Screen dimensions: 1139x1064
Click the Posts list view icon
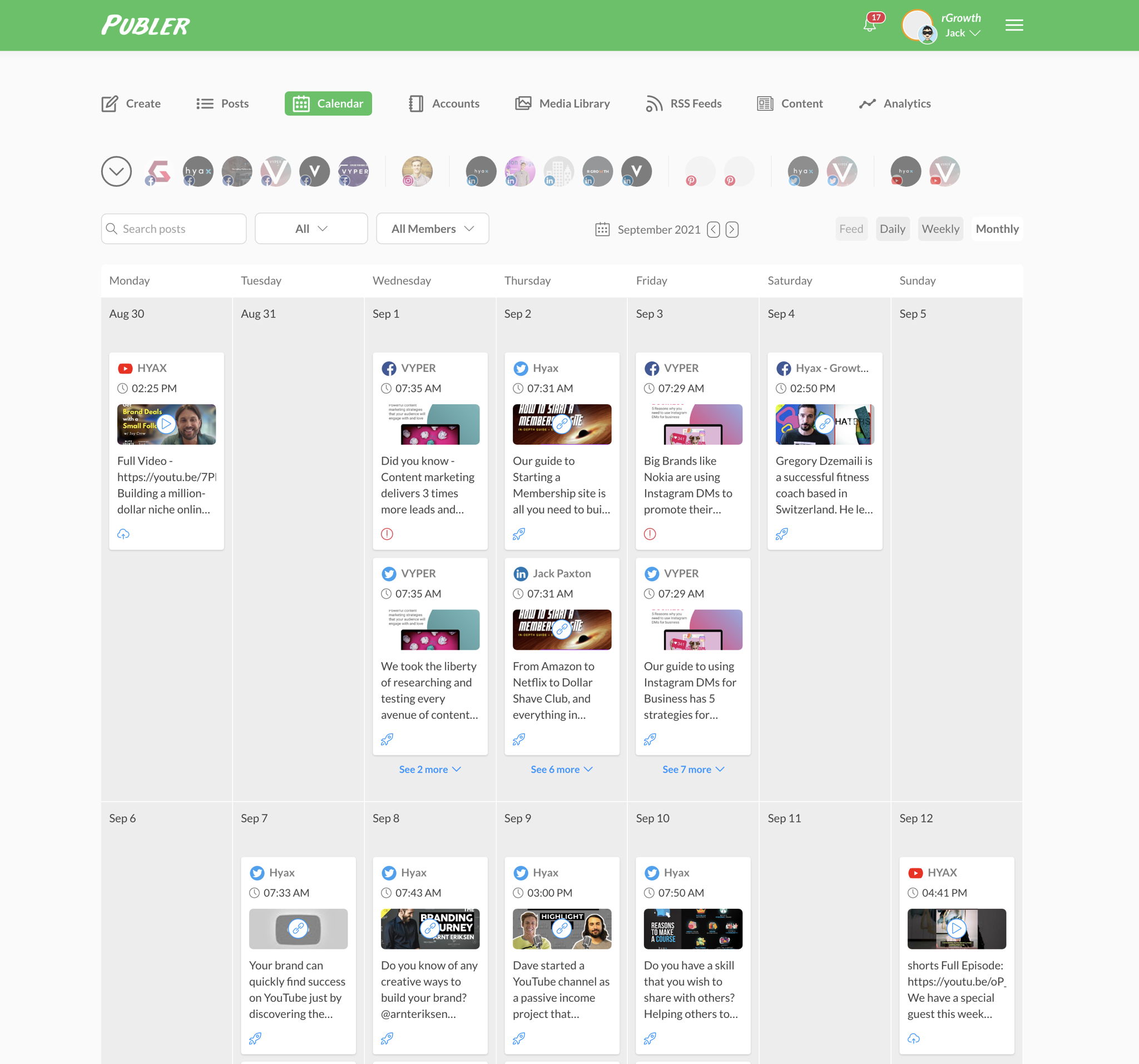pos(206,104)
